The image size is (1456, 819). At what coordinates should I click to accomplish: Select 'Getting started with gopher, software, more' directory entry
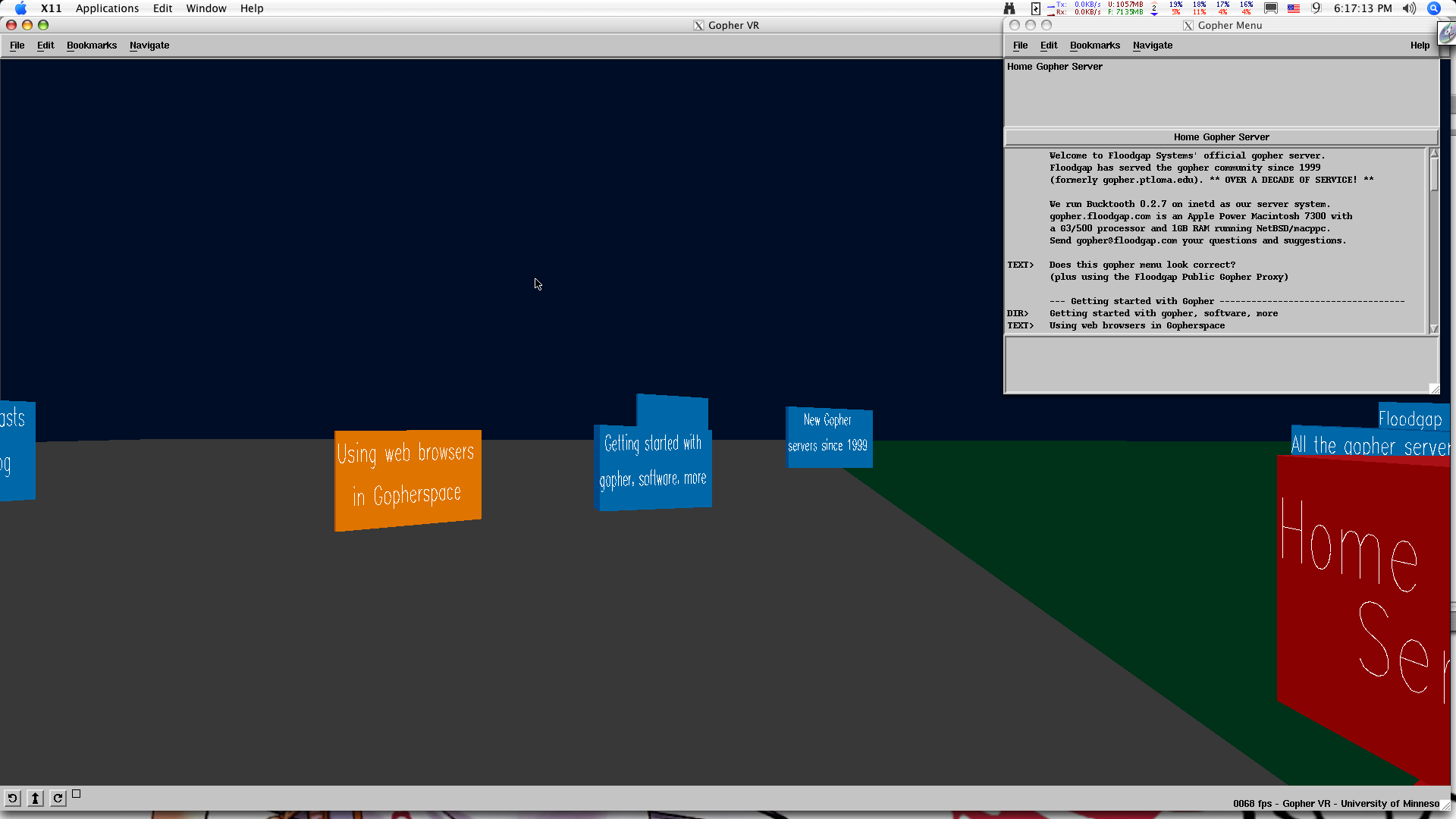click(x=1163, y=313)
